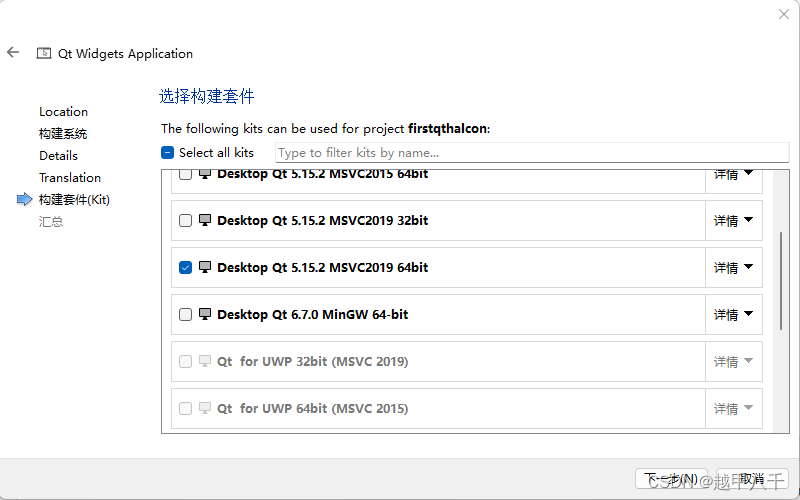Screen dimensions: 800x500
Task: Click the Qt Widgets Application wizard icon
Action: pos(44,53)
